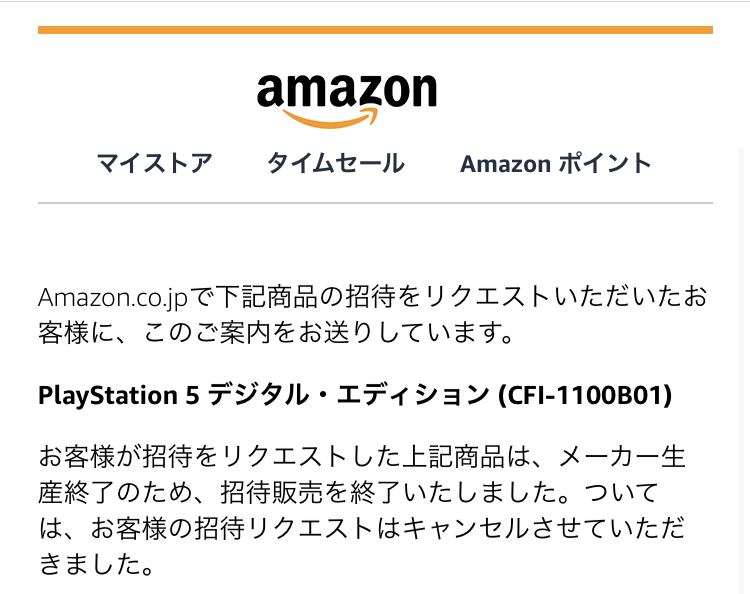Screen dimensions: 750x594
Task: Click the orange smile arrow under amazon
Action: [x=330, y=118]
